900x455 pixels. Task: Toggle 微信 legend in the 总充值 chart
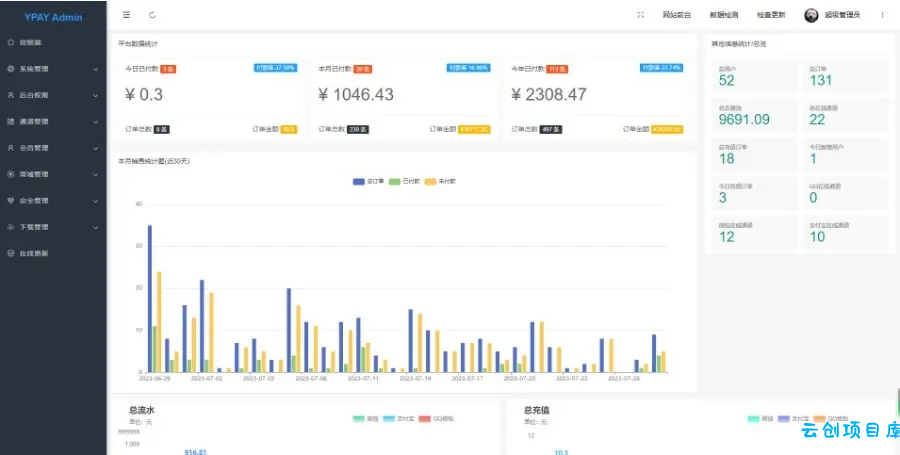761,419
